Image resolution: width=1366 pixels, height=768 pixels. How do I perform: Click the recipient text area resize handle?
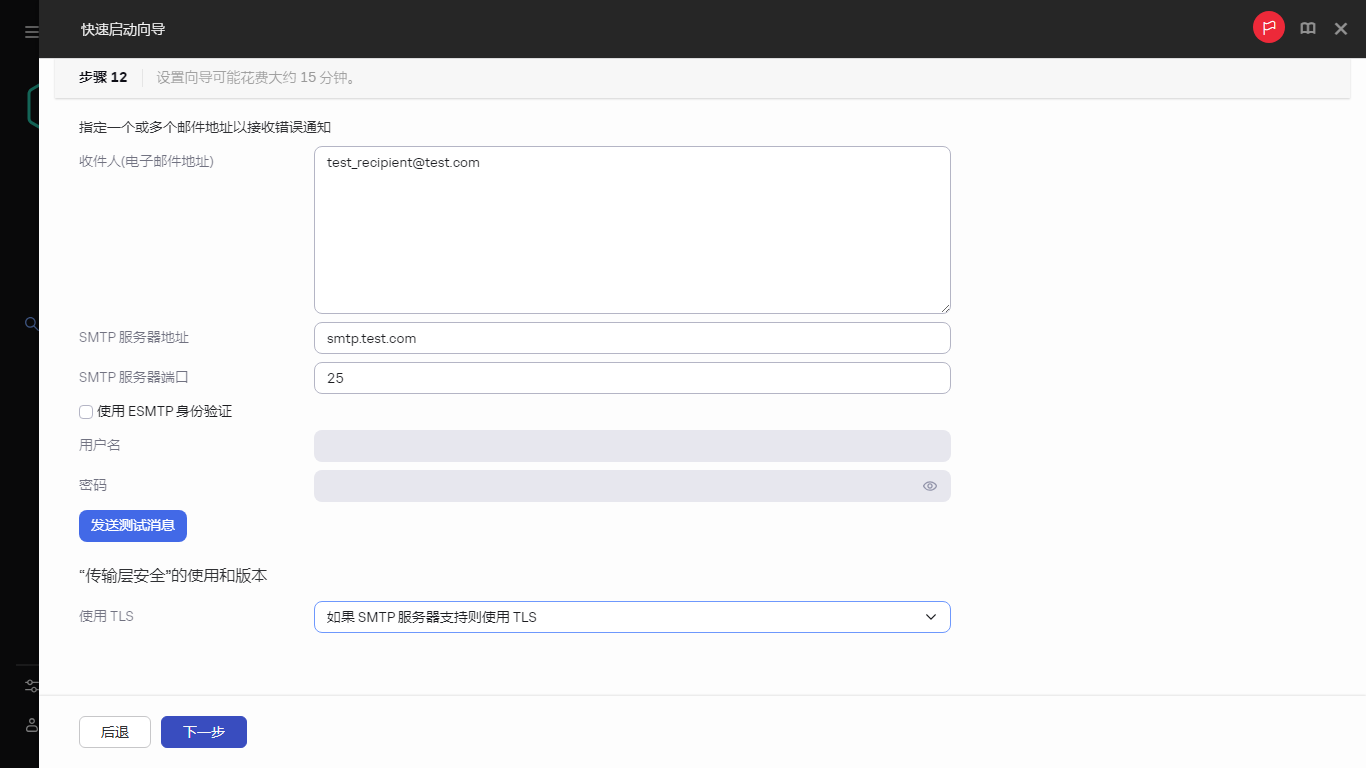tap(944, 308)
